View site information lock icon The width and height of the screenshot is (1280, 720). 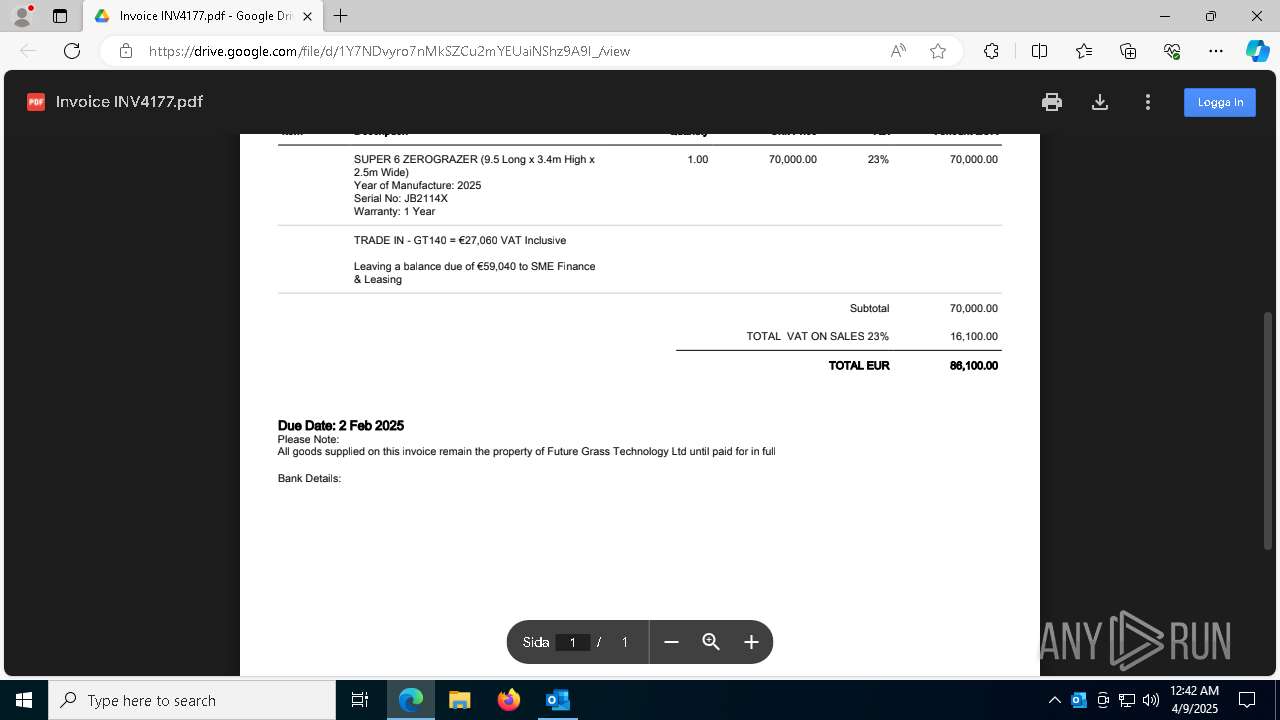pos(126,51)
